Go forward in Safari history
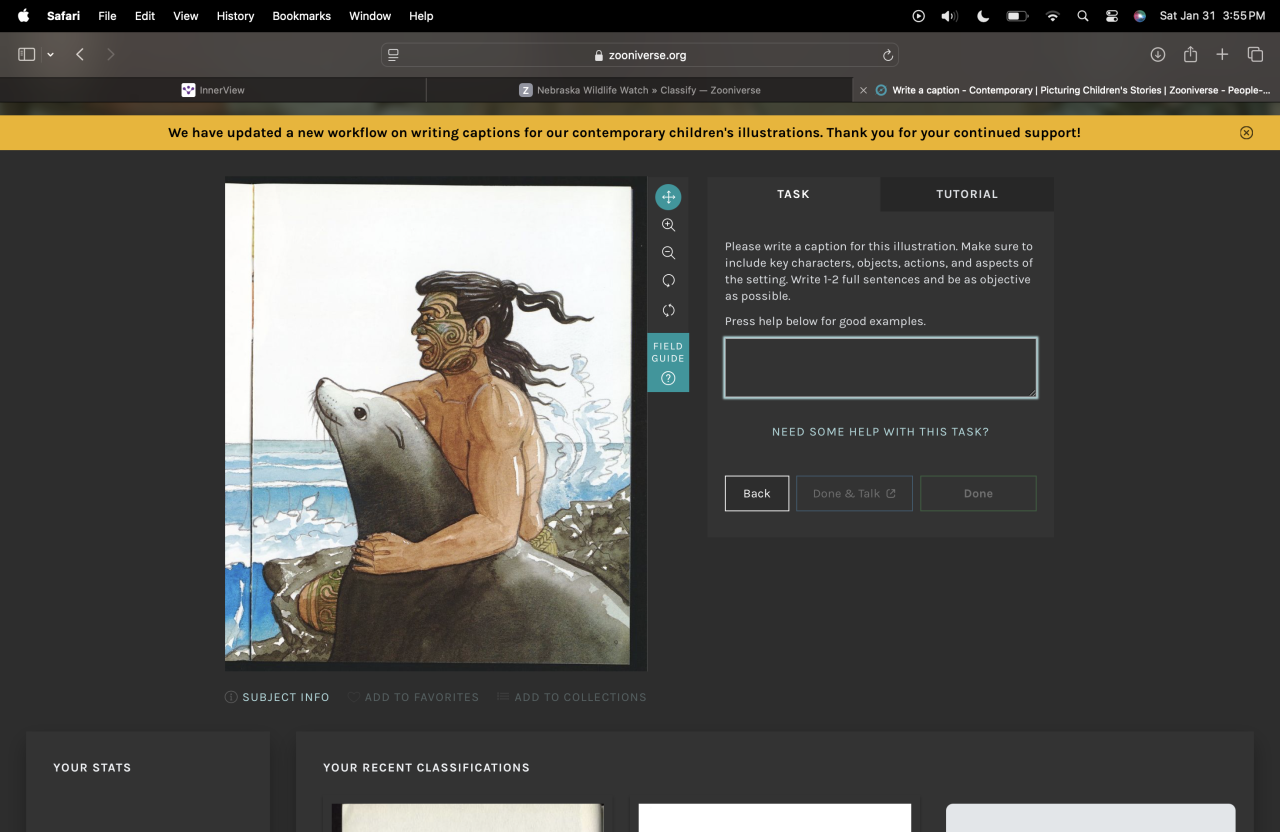Screen dimensions: 1280x832 pyautogui.click(x=110, y=55)
